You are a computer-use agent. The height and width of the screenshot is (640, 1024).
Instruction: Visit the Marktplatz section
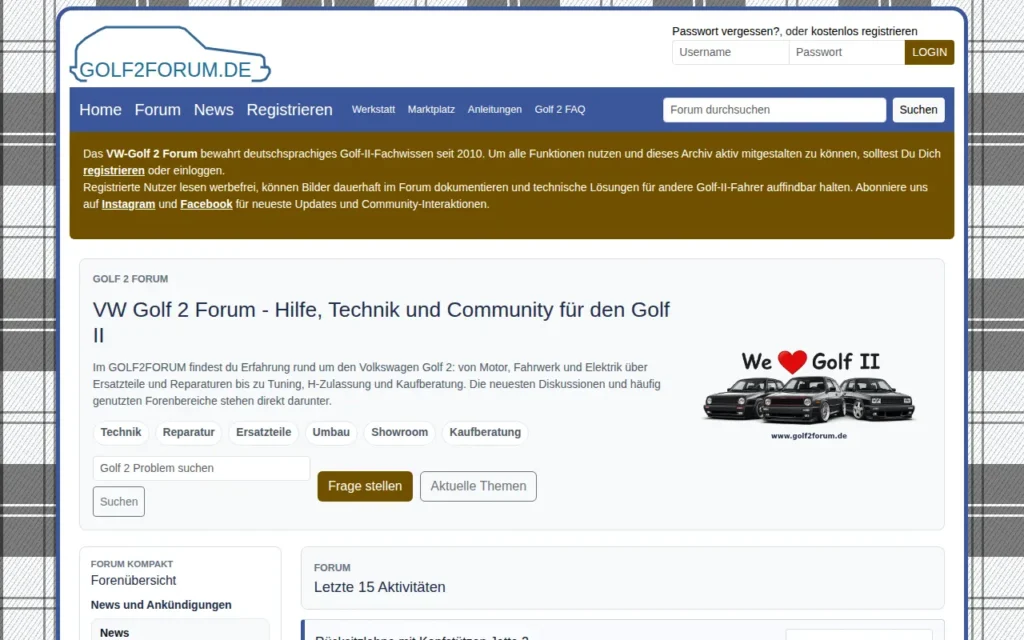point(431,110)
